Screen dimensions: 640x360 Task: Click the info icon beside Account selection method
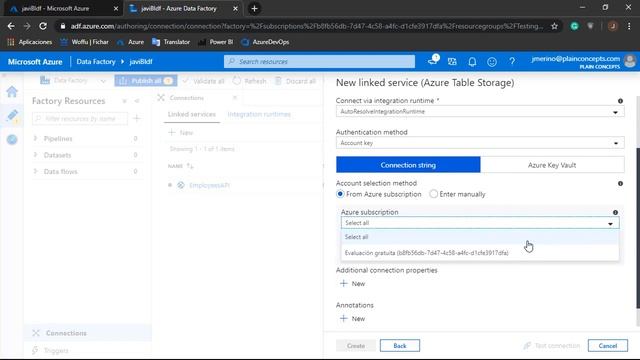(620, 184)
